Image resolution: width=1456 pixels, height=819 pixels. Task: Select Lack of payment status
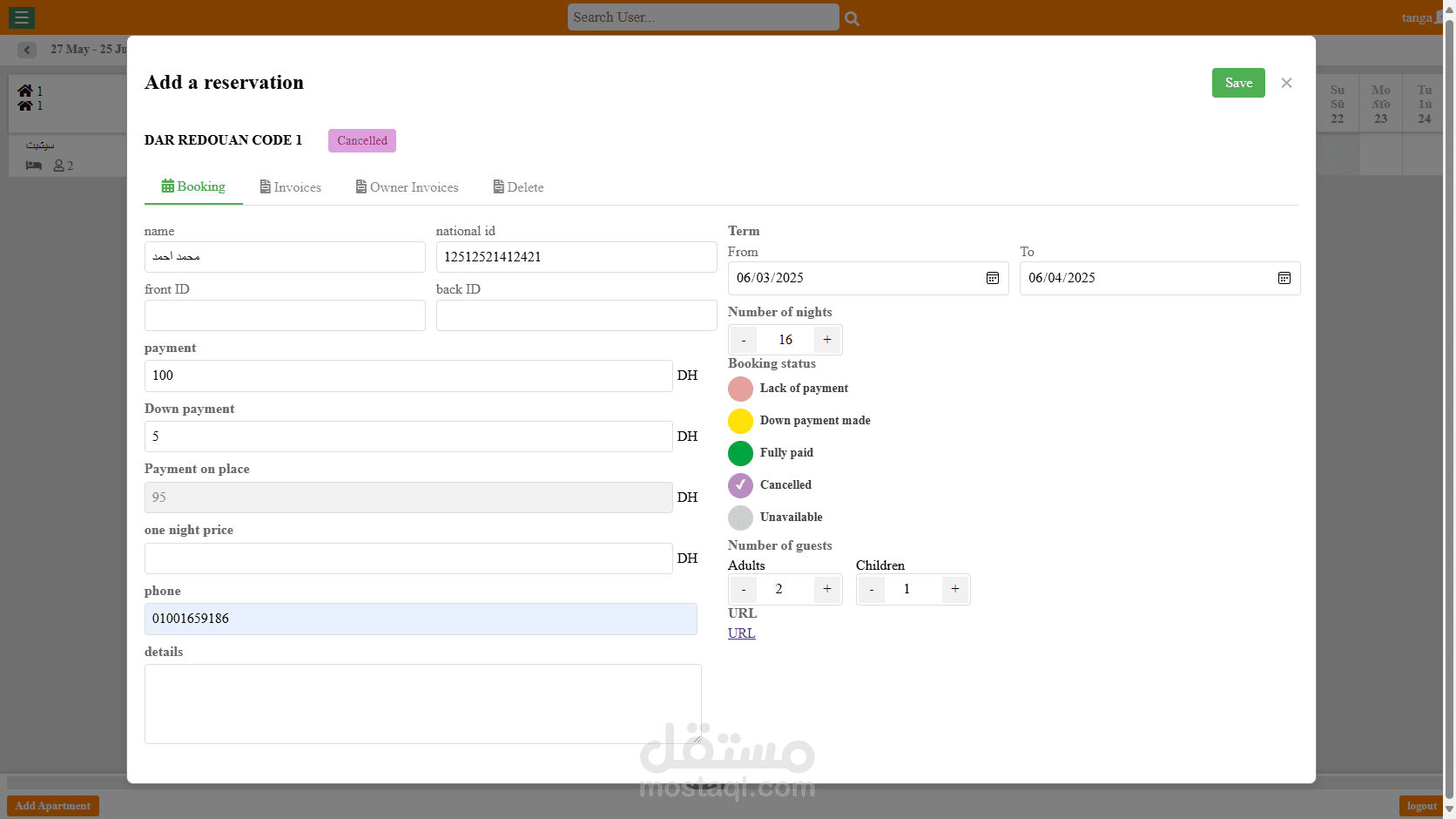tap(740, 389)
